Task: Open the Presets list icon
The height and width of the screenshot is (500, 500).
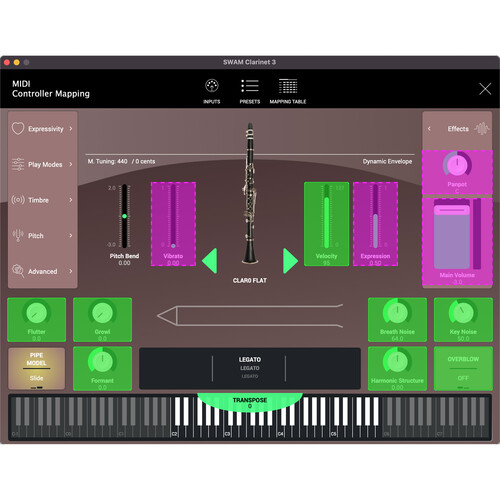Action: coord(250,86)
